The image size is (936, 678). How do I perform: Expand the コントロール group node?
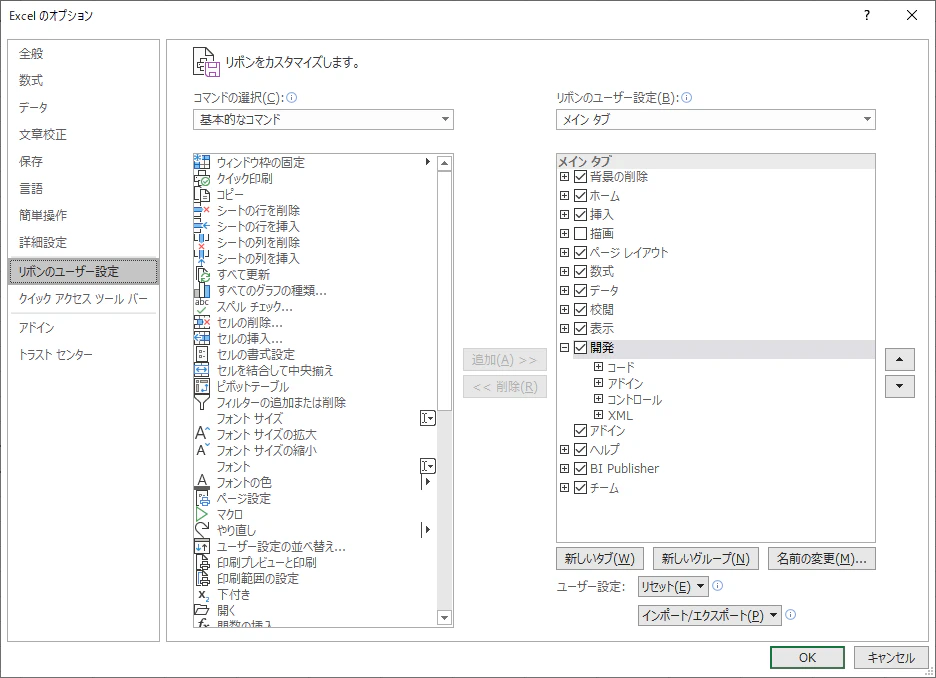click(x=598, y=399)
